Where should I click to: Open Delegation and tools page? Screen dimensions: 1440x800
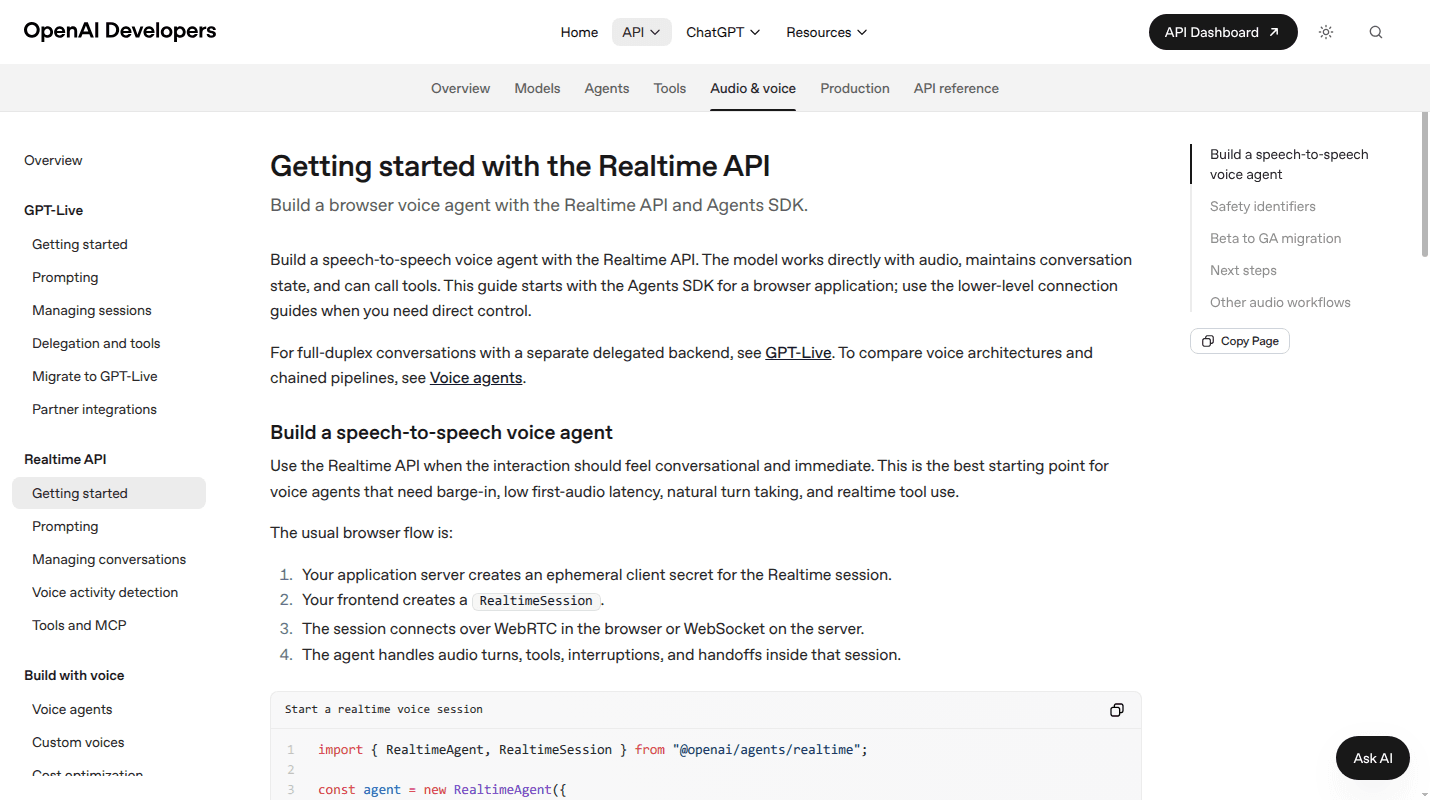tap(96, 343)
